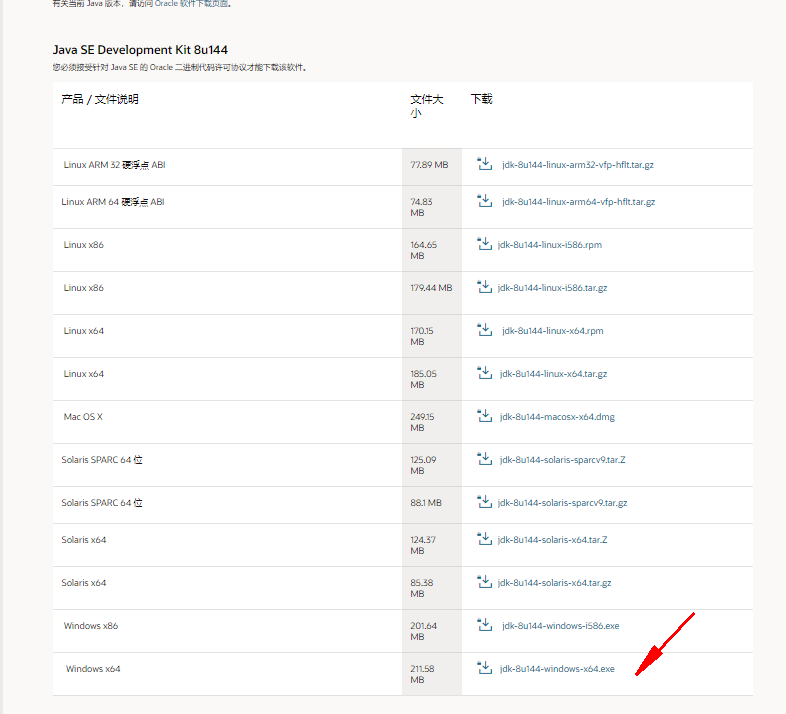The image size is (786, 714).
Task: Click the 产品 / 文件说明 column header
Action: pyautogui.click(x=100, y=99)
